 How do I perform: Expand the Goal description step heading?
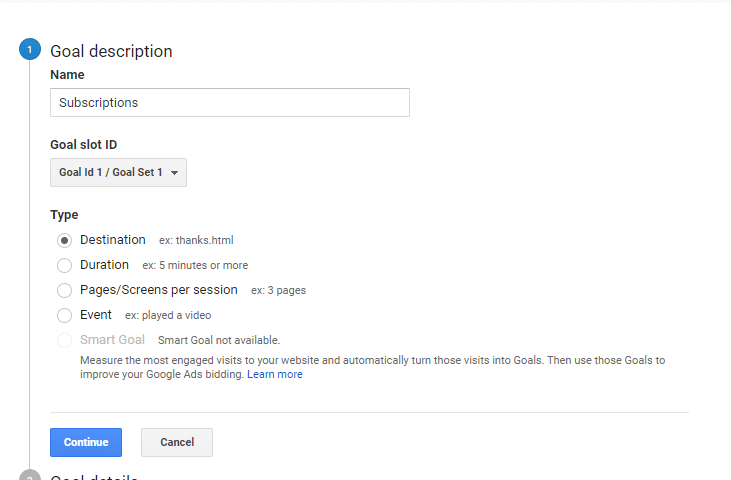point(111,51)
